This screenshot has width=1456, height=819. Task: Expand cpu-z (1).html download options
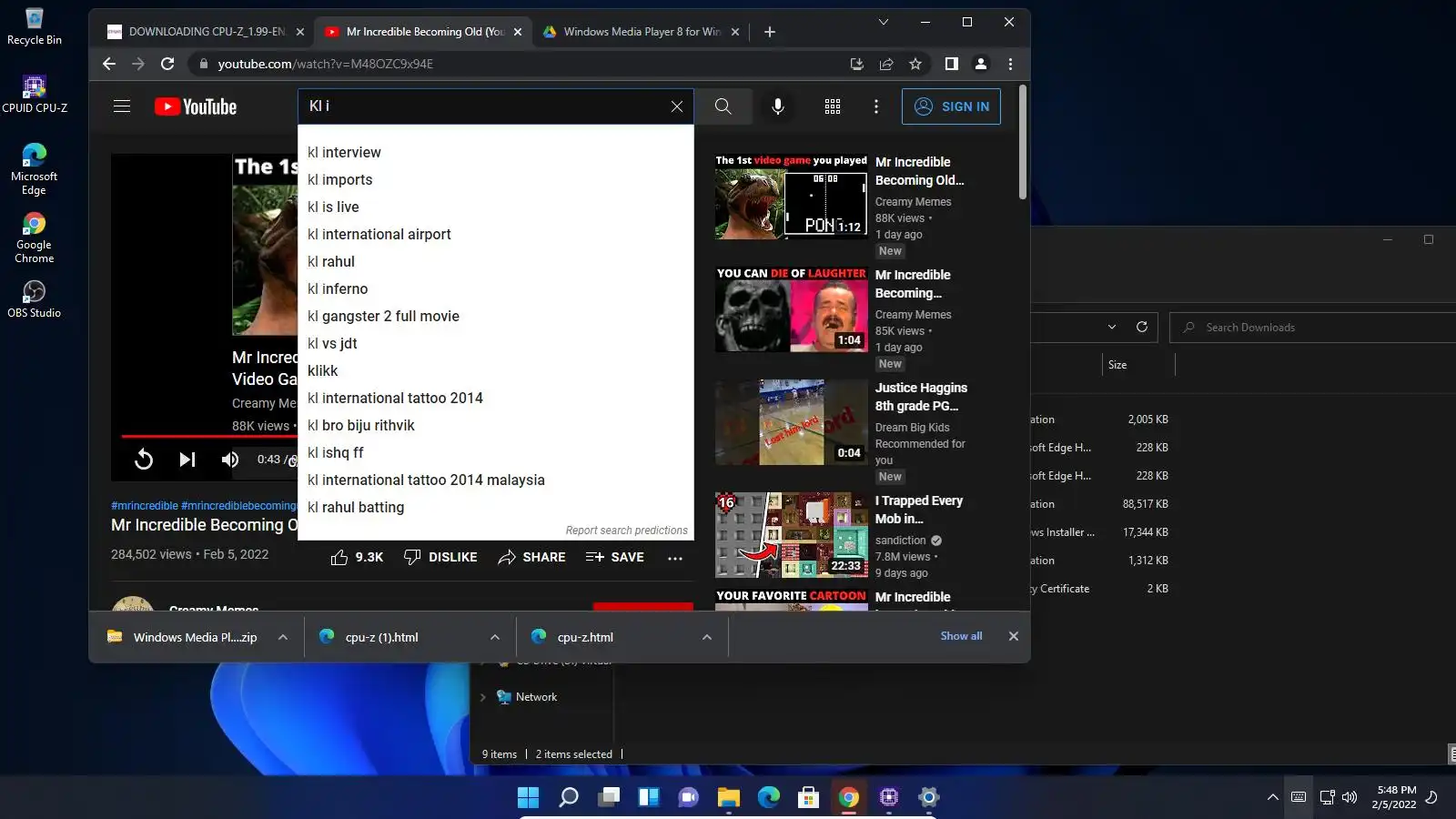pos(495,637)
